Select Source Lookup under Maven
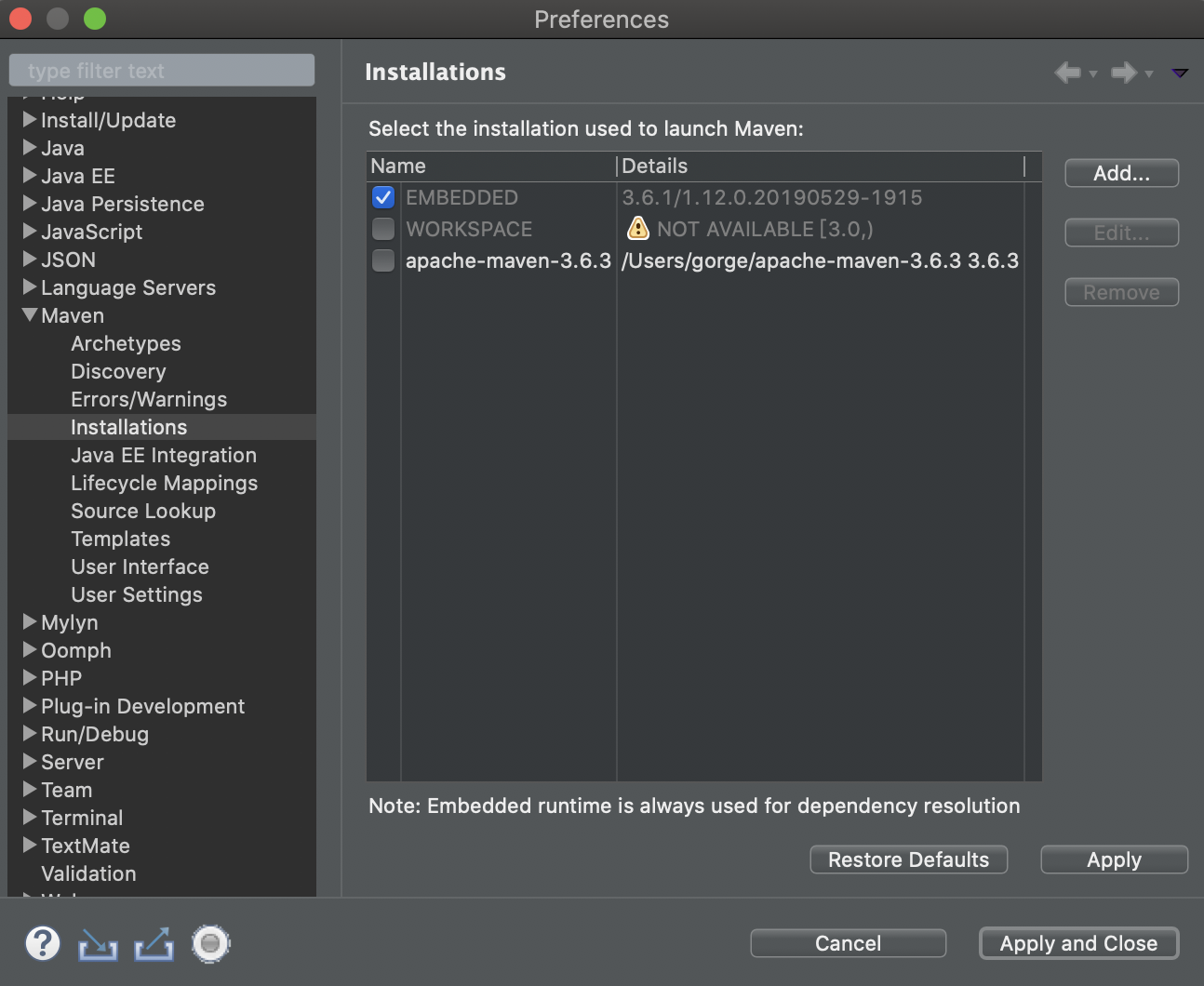Viewport: 1204px width, 986px height. (x=143, y=511)
